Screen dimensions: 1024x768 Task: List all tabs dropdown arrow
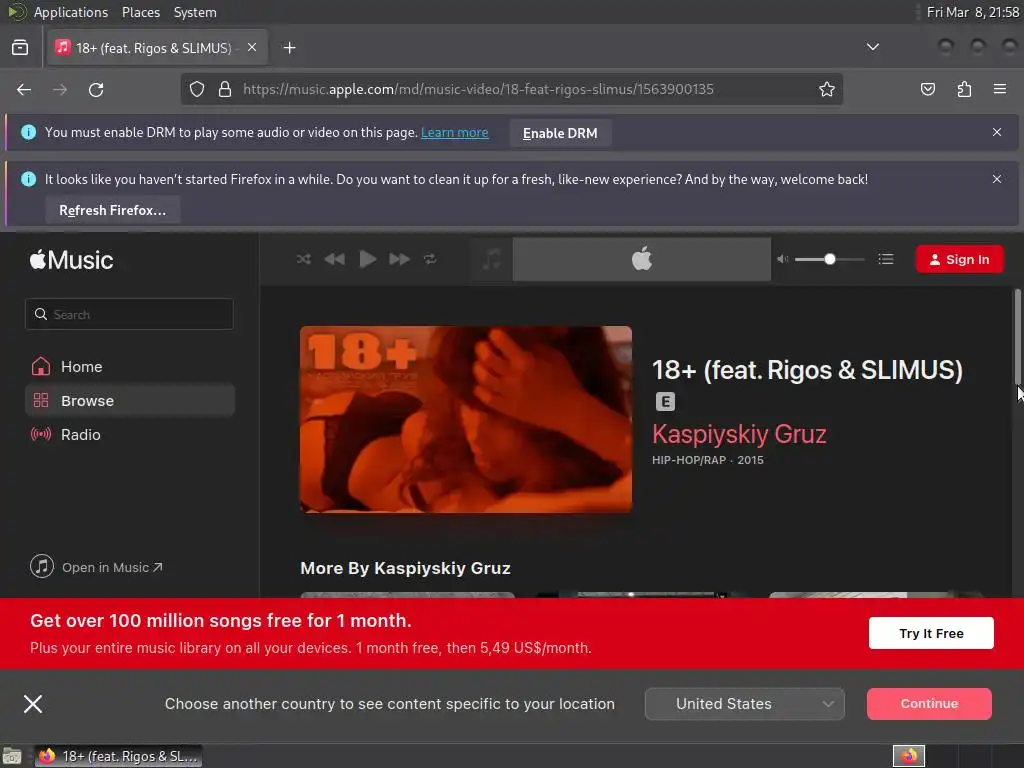pyautogui.click(x=872, y=47)
